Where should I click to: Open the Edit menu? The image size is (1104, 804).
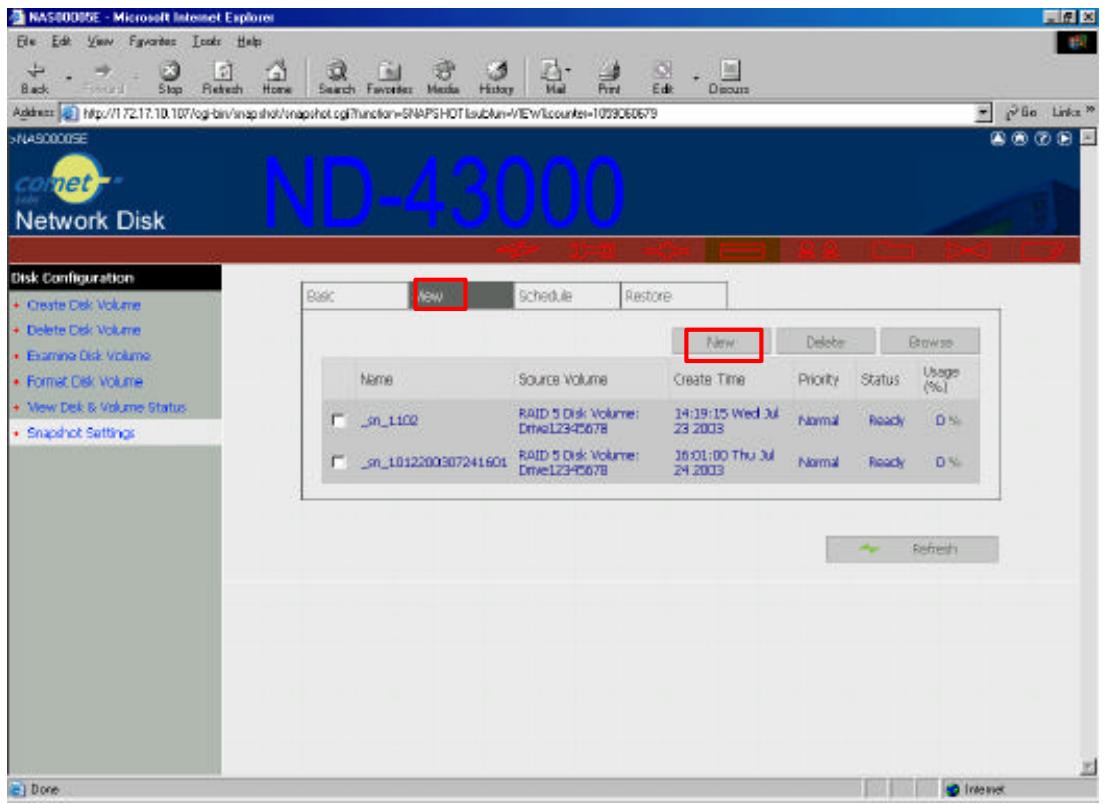pyautogui.click(x=61, y=42)
